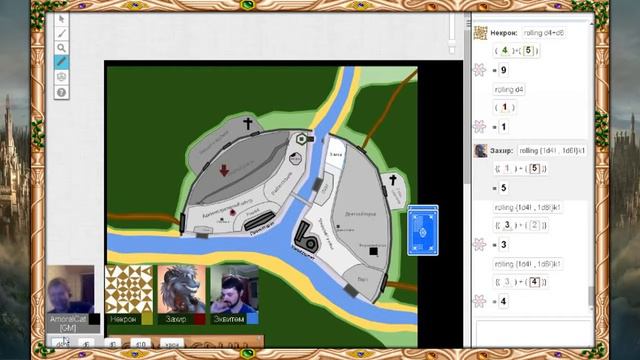Click Эквитем's webcam video thumbnail

click(234, 289)
